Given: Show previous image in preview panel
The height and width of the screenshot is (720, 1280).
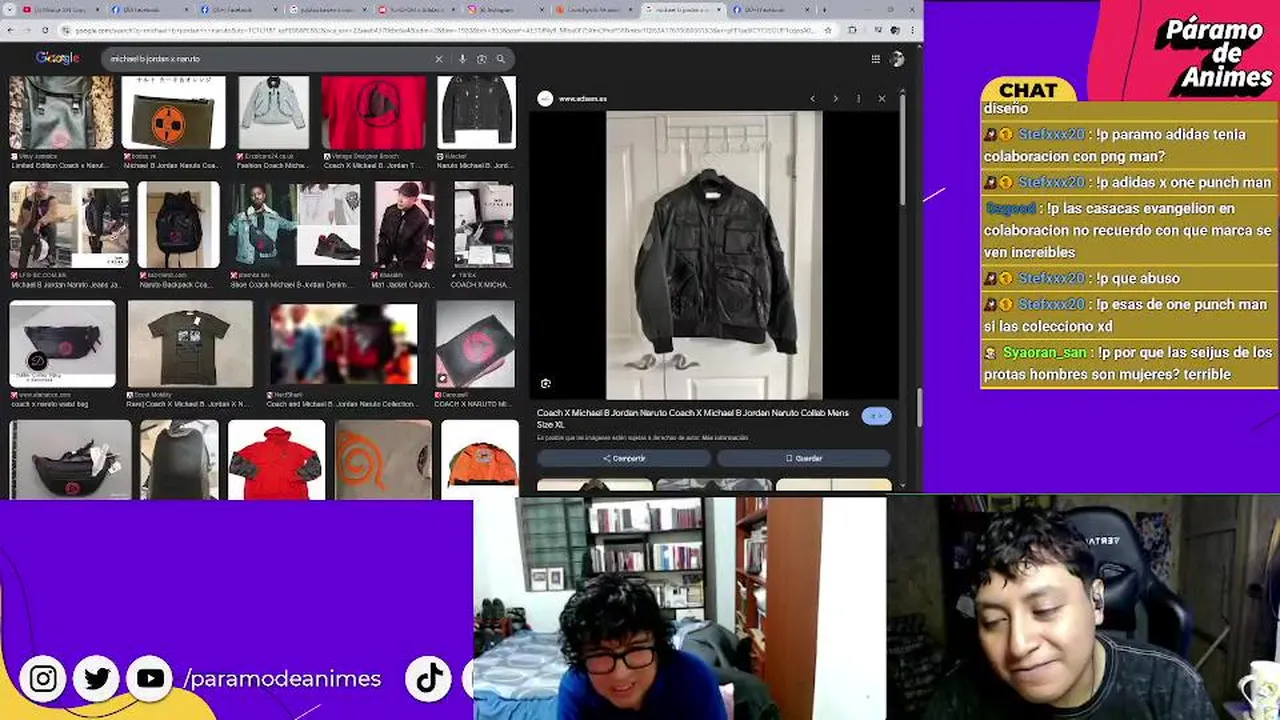Looking at the screenshot, I should [x=812, y=99].
